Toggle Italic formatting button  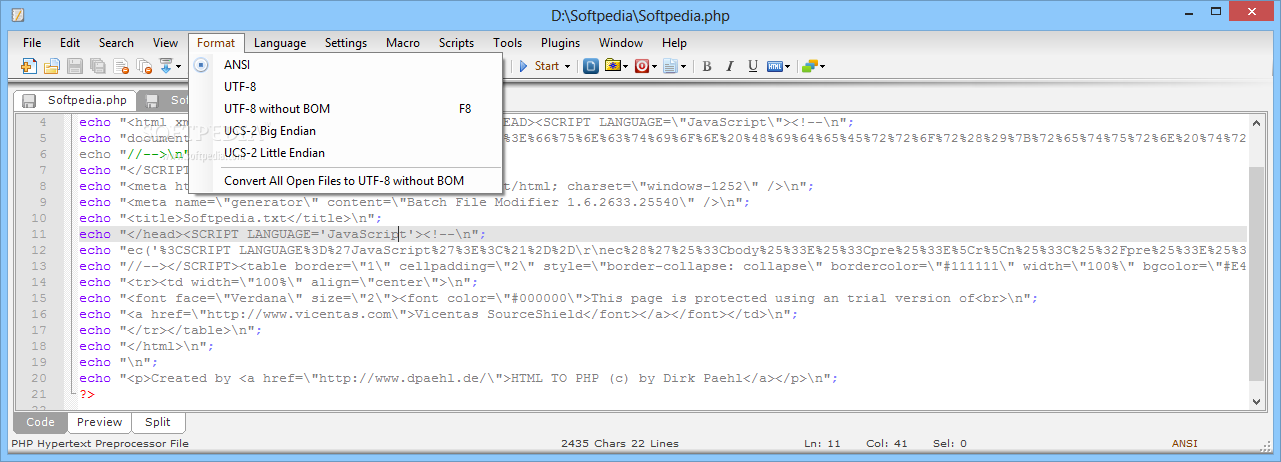pyautogui.click(x=729, y=67)
